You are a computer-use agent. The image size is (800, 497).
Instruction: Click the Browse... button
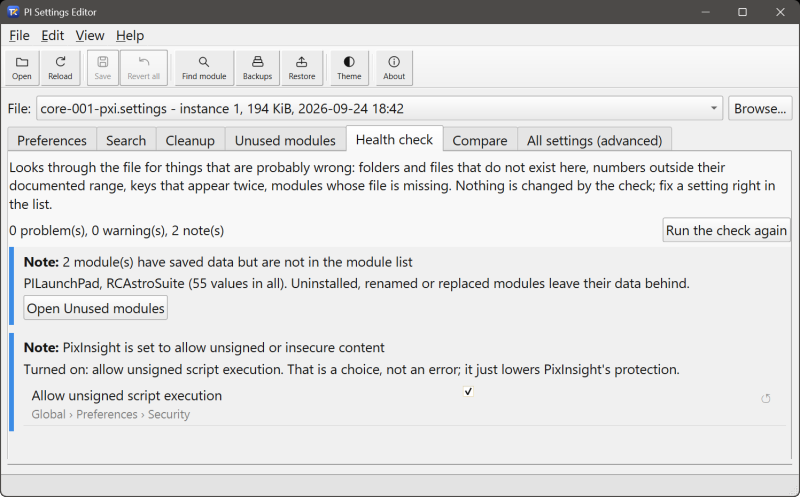[x=760, y=108]
